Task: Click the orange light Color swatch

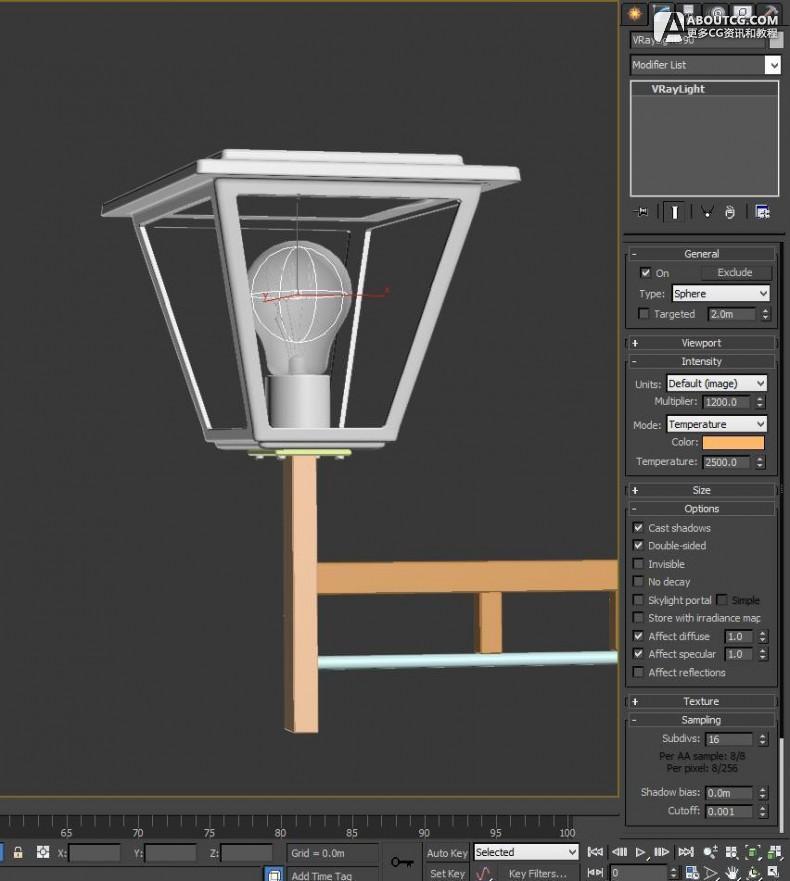Action: 732,443
